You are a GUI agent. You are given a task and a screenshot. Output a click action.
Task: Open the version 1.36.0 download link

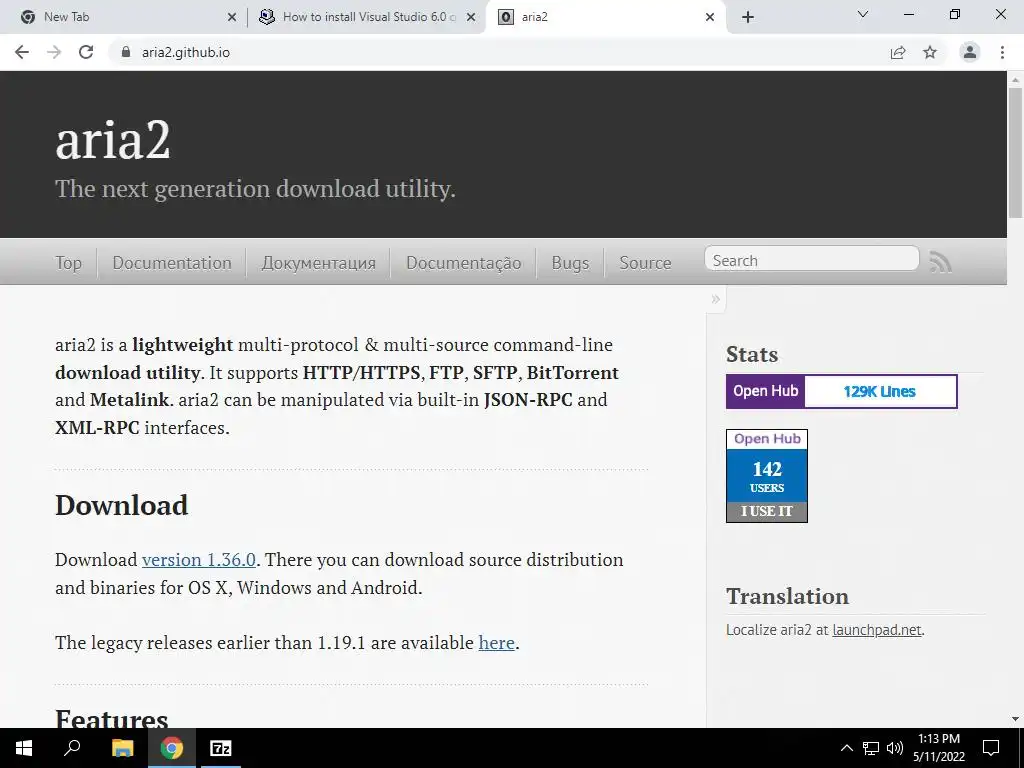pos(199,560)
